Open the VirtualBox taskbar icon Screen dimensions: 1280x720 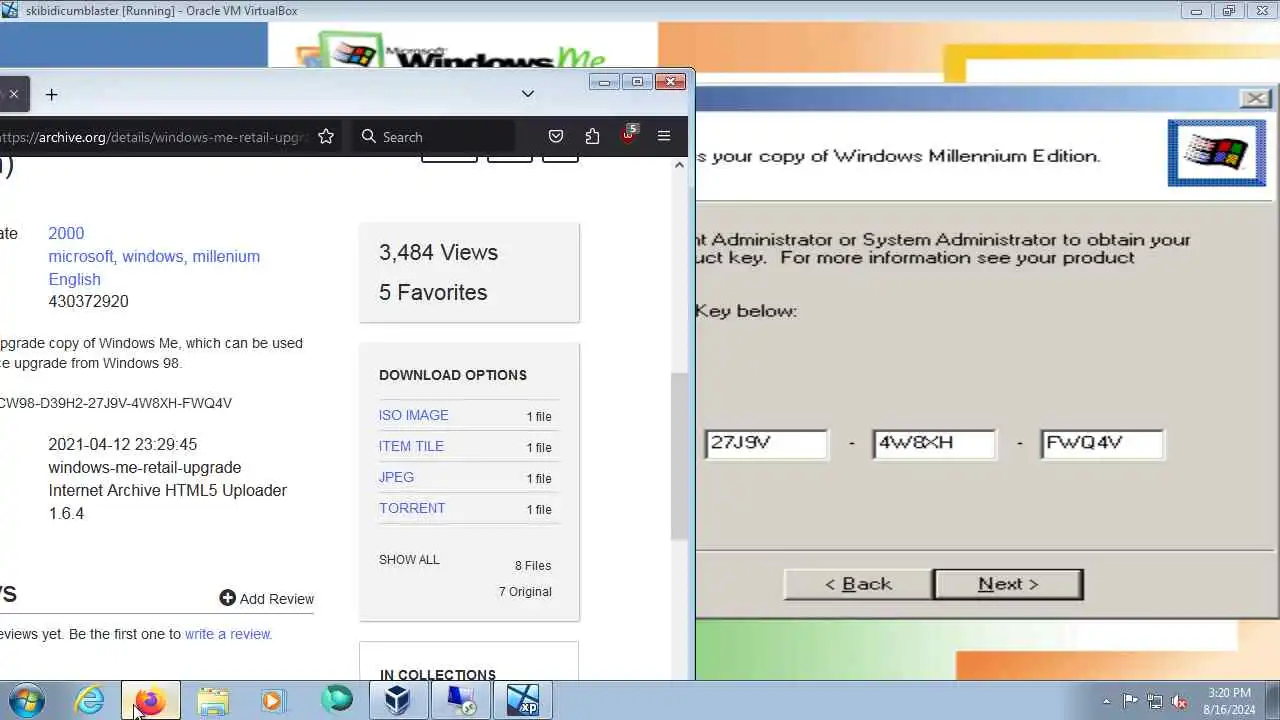point(398,701)
